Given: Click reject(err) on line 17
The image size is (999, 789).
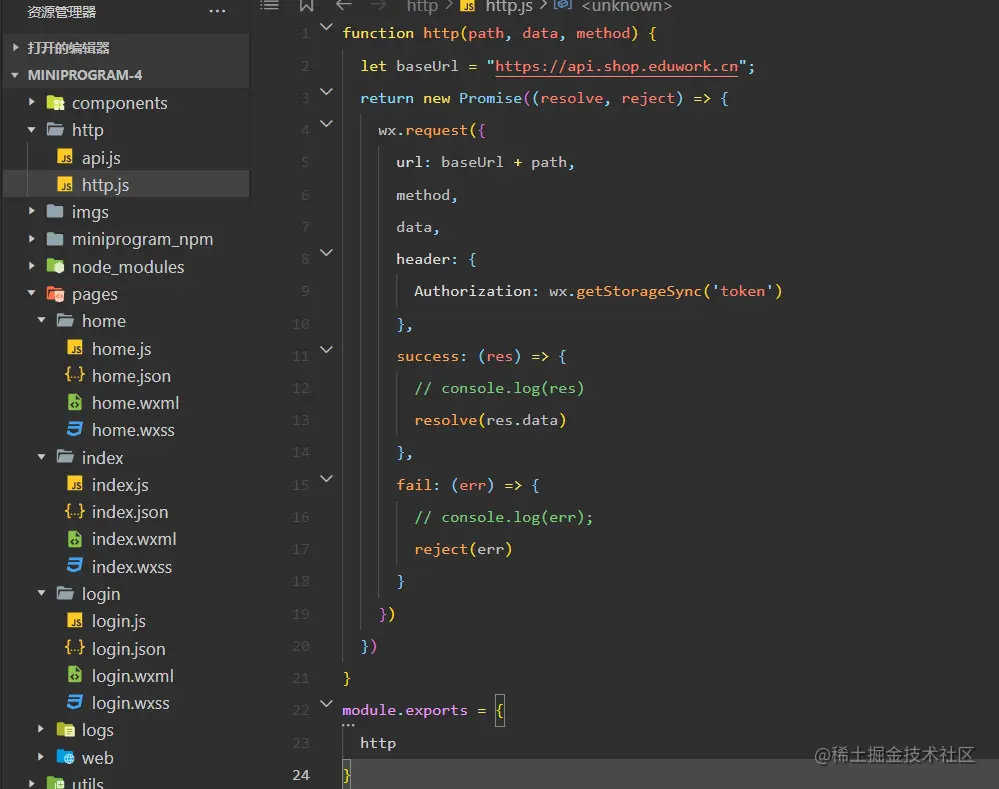Looking at the screenshot, I should coord(463,549).
